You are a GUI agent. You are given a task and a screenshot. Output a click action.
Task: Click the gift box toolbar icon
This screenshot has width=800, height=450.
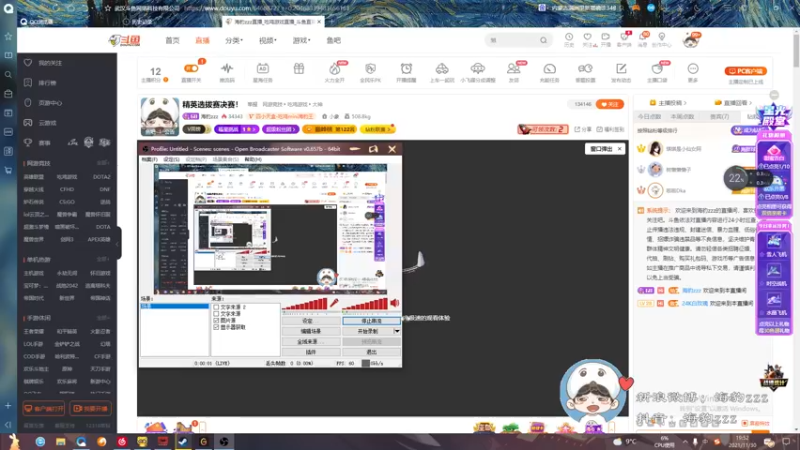299,68
